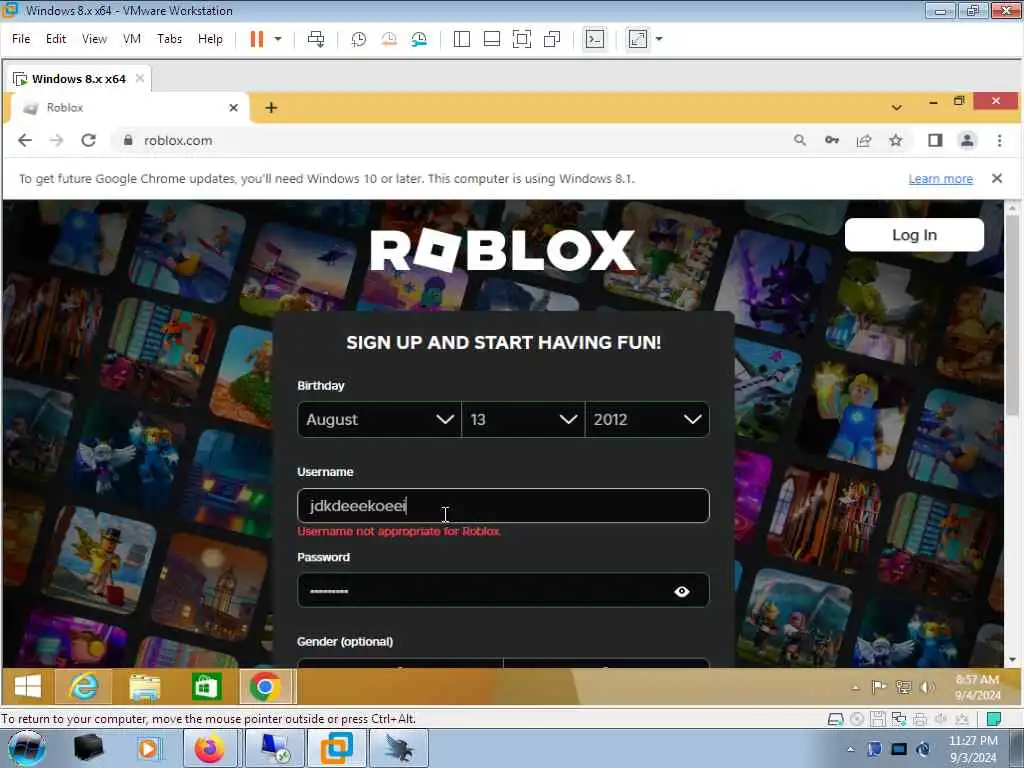Open Internet Explorer in guest taskbar
This screenshot has height=768, width=1024.
83,687
